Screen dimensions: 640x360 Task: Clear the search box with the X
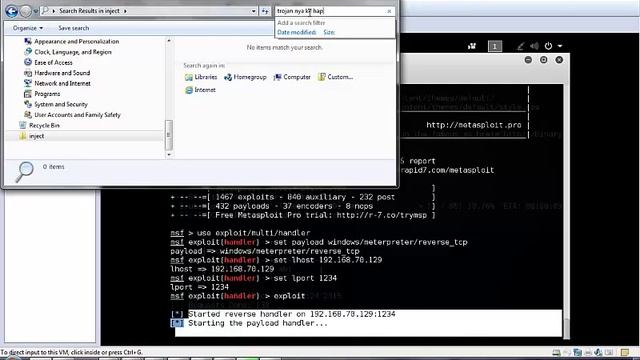pyautogui.click(x=389, y=11)
